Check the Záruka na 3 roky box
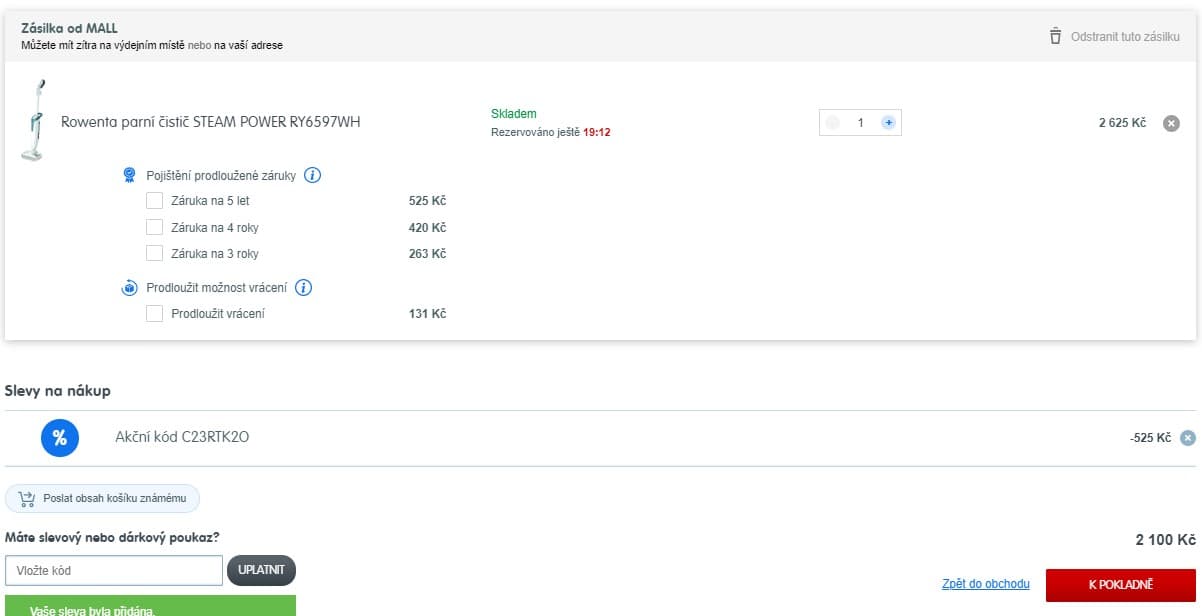Viewport: 1202px width, 616px height. (x=154, y=253)
